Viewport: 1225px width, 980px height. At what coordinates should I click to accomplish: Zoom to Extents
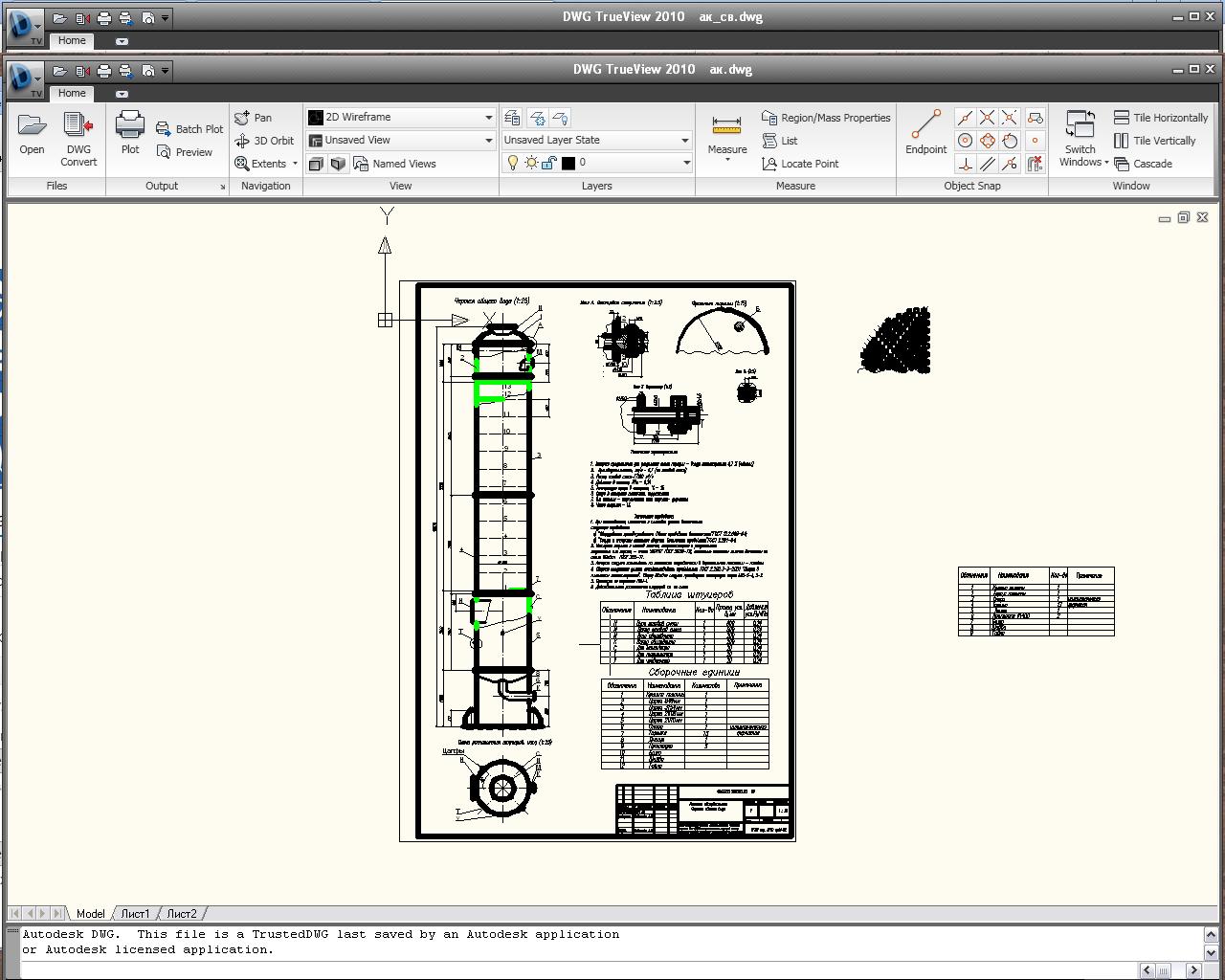(x=260, y=163)
